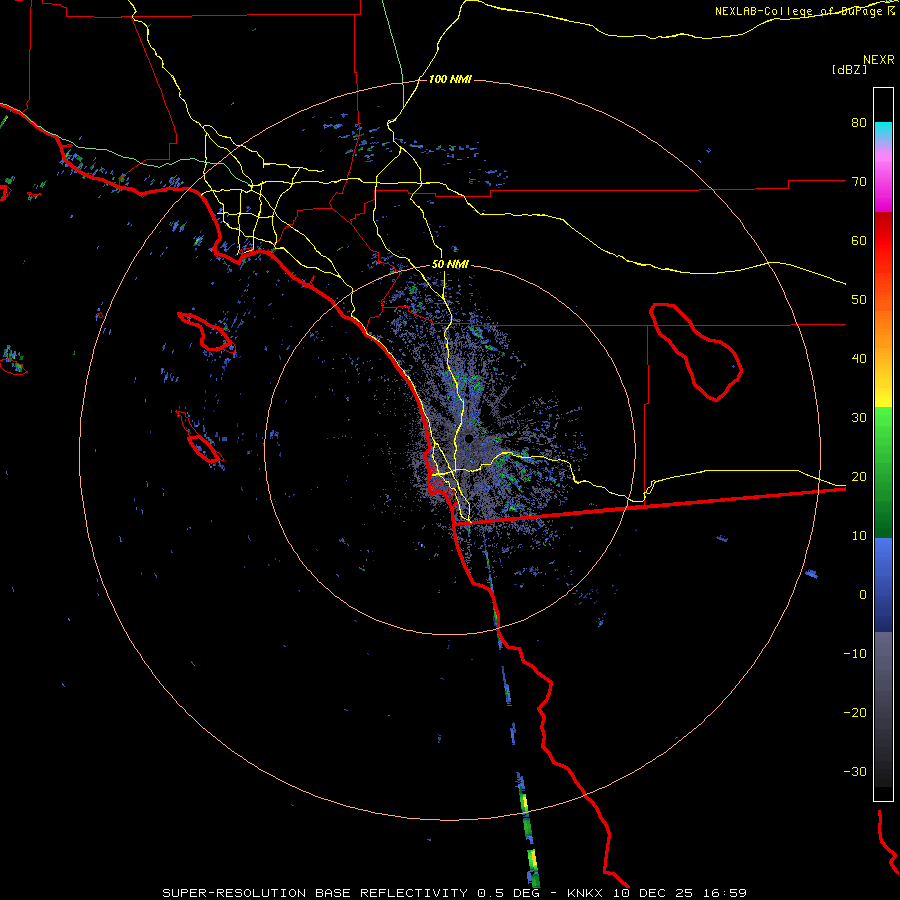Click the 0 value on dBZ scale
Viewport: 900px width, 900px height.
(x=863, y=595)
